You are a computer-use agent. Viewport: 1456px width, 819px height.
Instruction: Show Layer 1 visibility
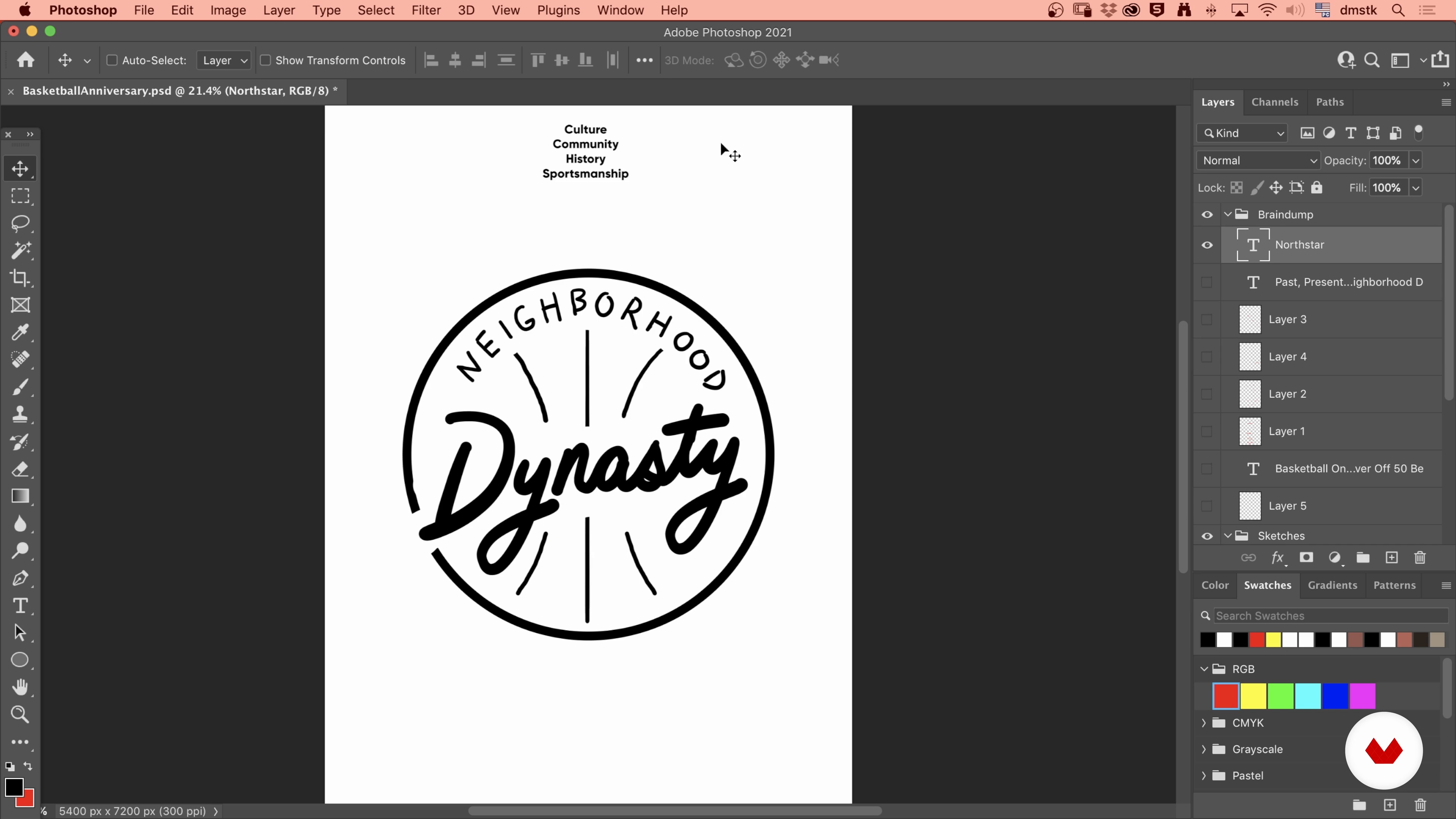pyautogui.click(x=1207, y=432)
